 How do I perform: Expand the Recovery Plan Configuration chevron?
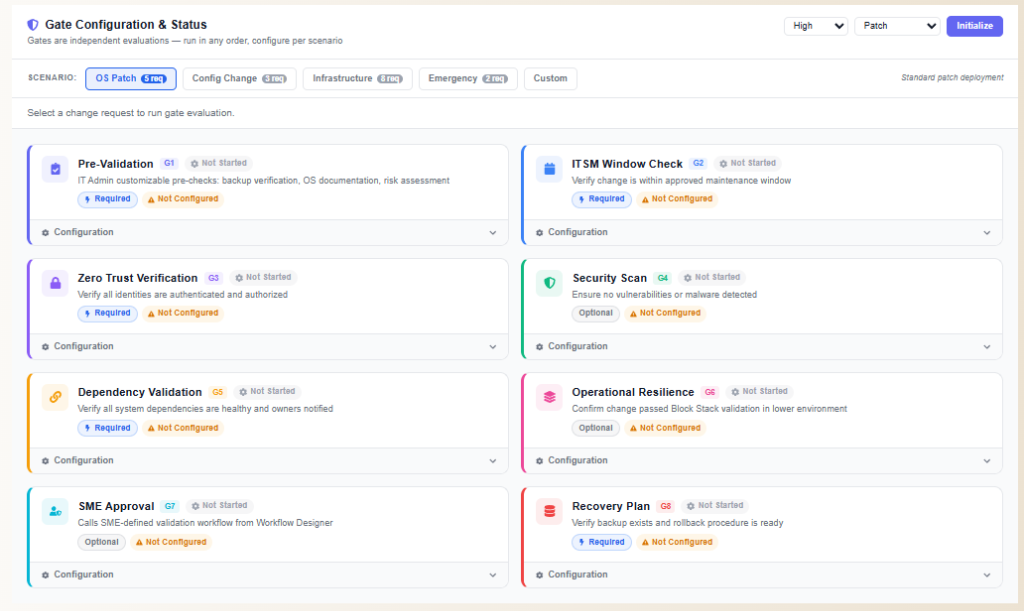[x=987, y=575]
